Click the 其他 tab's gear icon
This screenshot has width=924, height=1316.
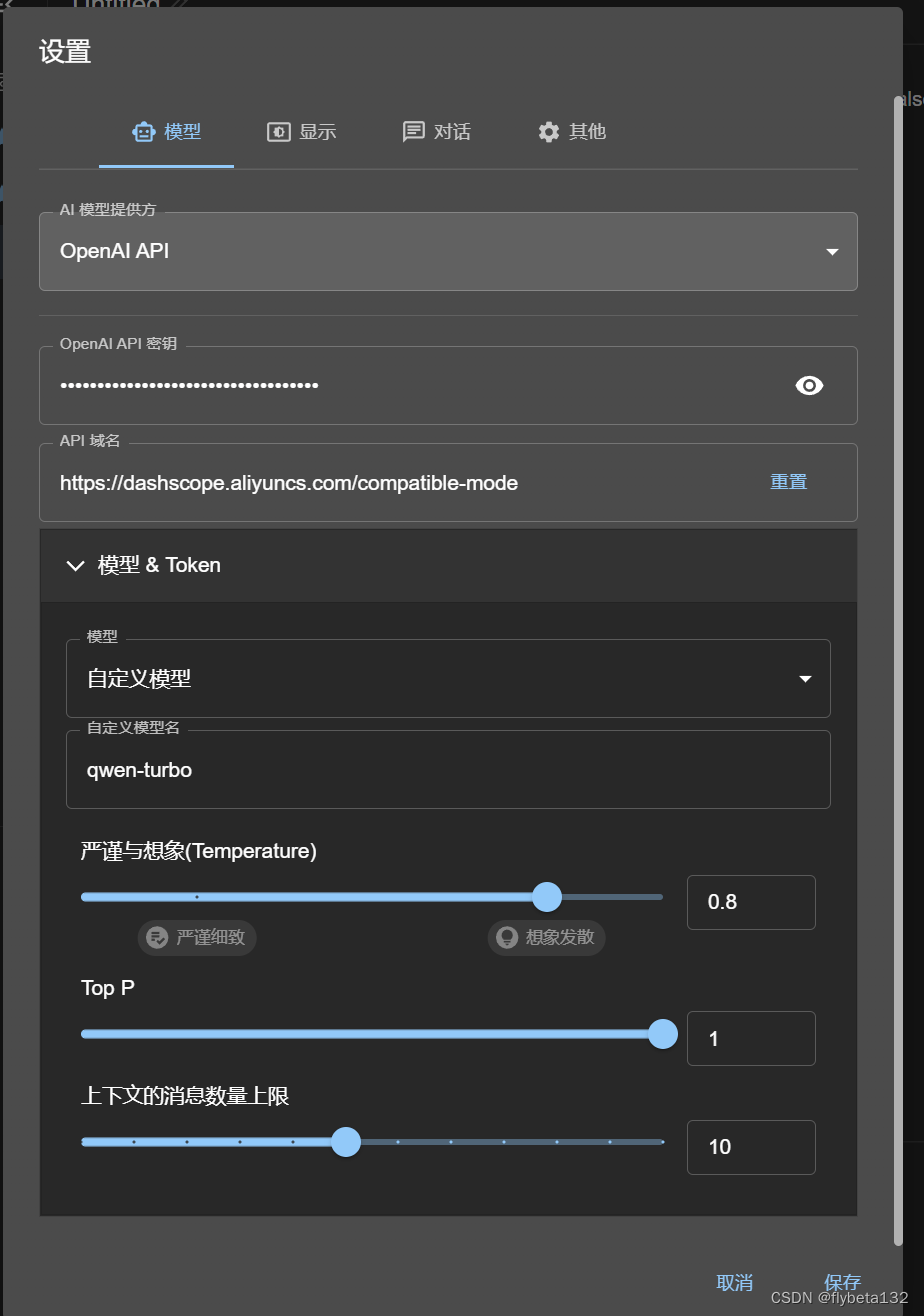pos(547,131)
